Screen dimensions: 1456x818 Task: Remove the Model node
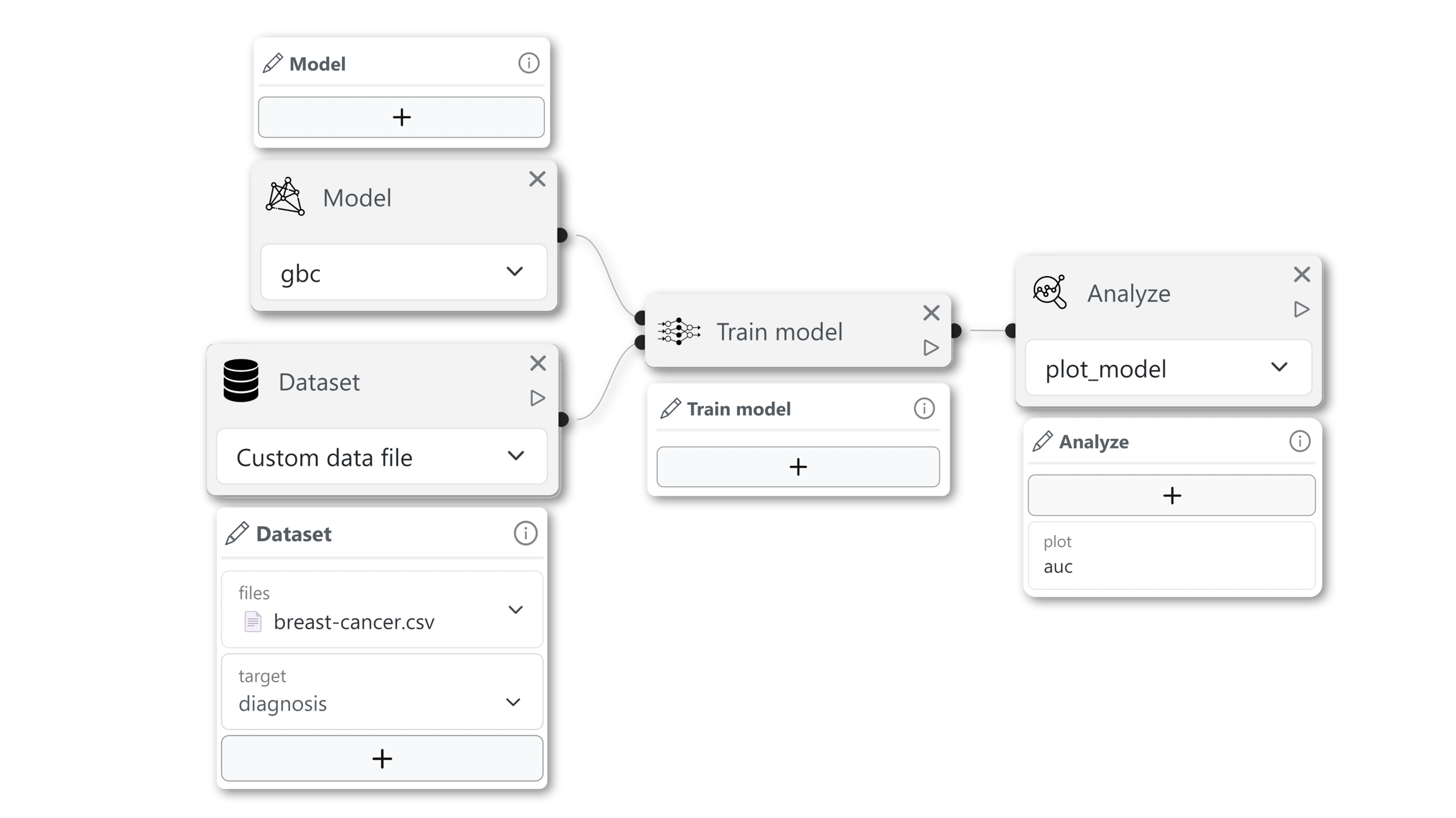pyautogui.click(x=537, y=179)
